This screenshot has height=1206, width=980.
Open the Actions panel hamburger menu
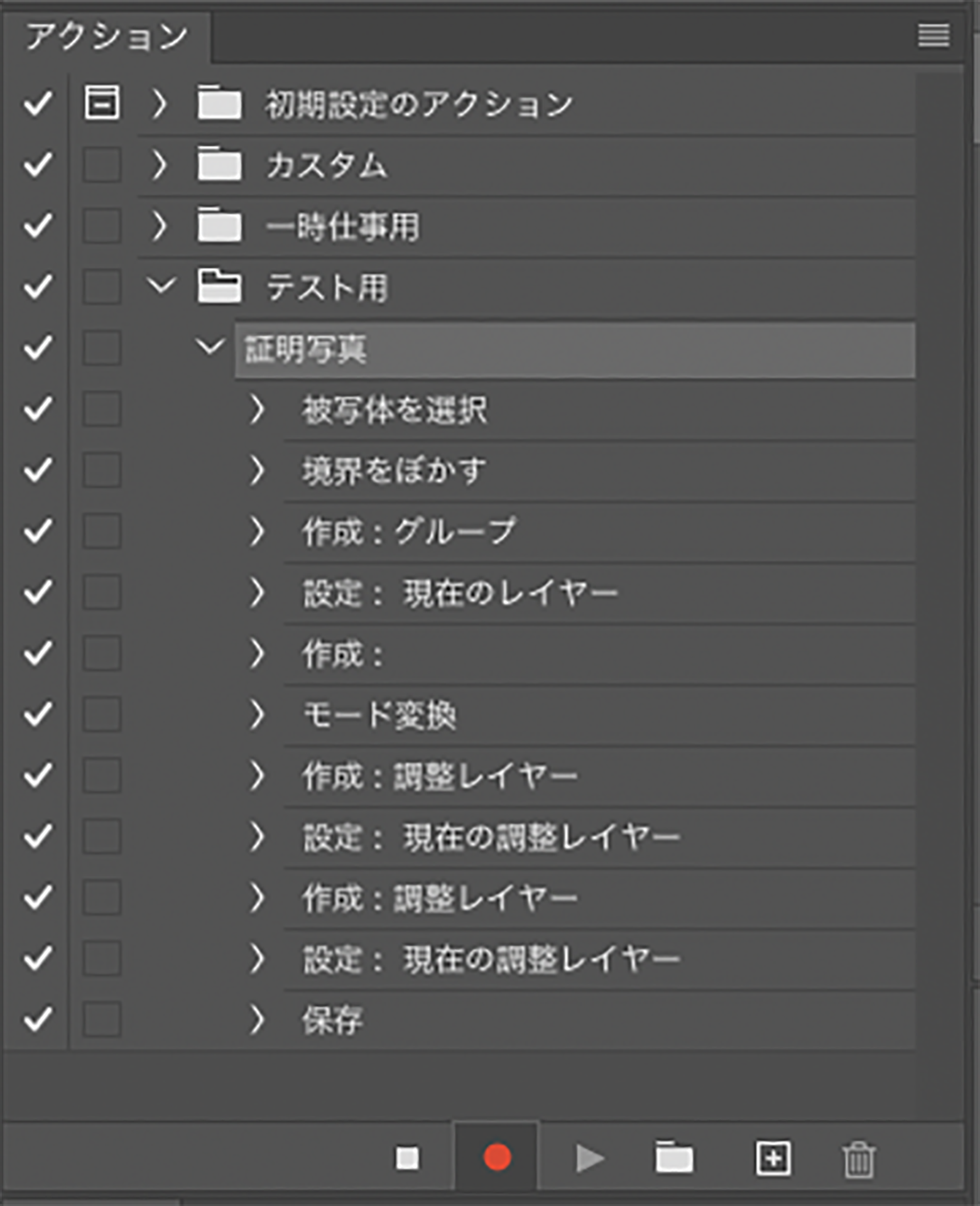click(933, 36)
